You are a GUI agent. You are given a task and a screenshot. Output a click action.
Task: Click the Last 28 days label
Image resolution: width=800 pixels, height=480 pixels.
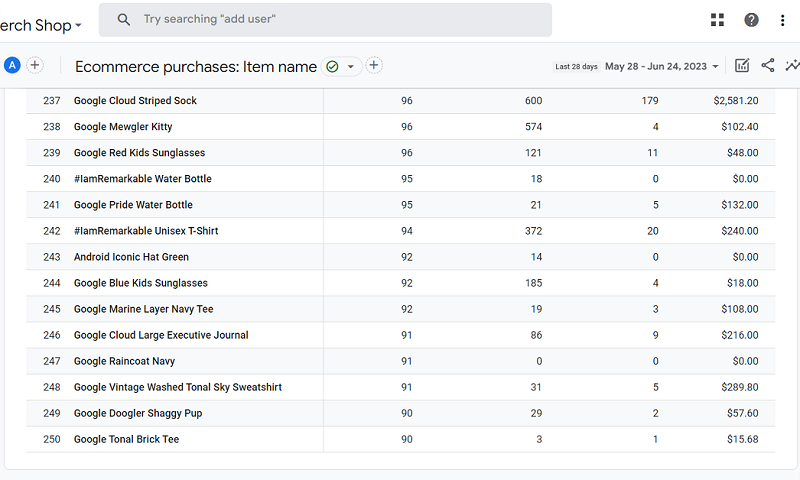577,67
